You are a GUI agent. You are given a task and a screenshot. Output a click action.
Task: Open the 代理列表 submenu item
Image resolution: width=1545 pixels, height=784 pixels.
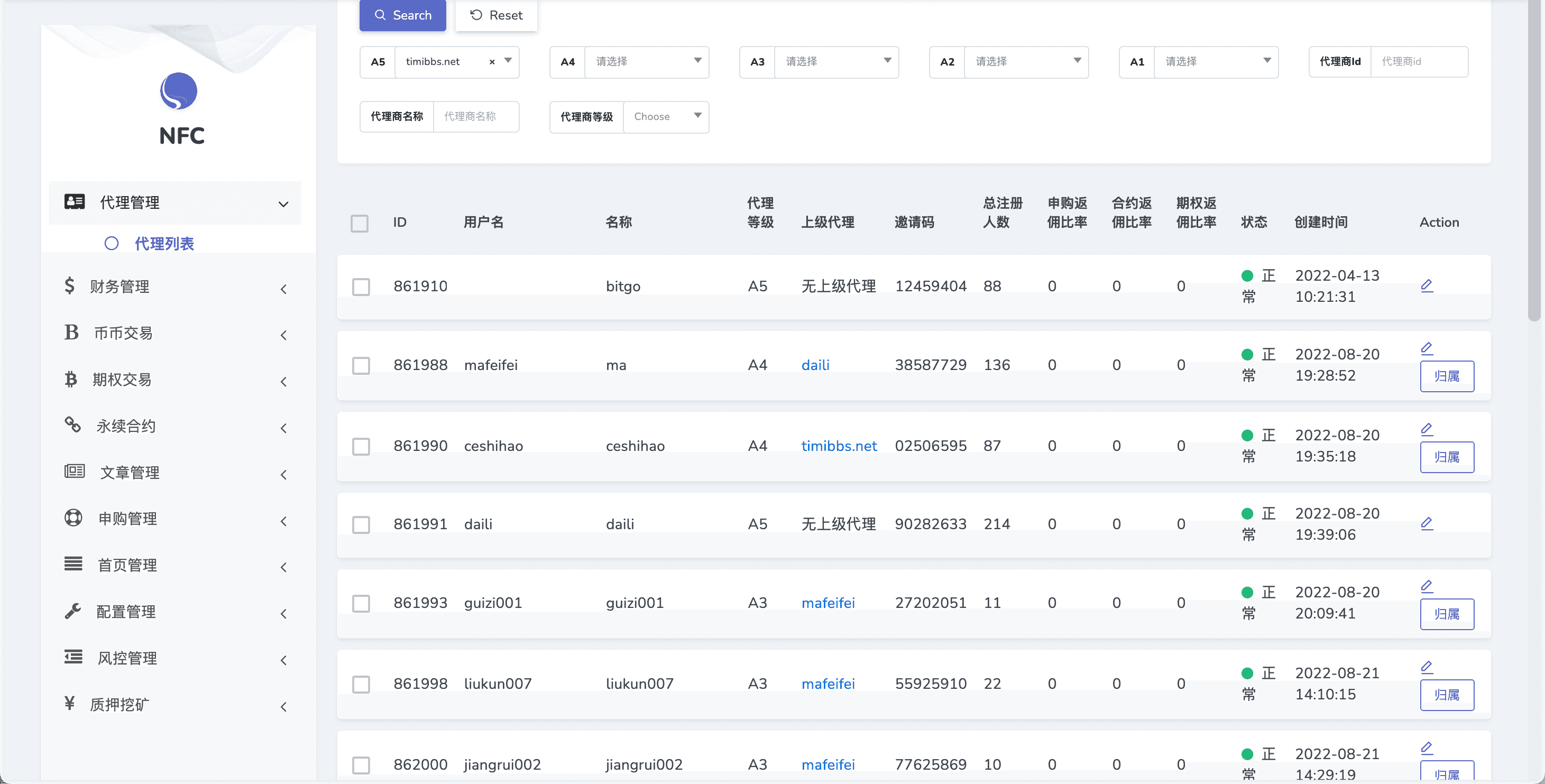(164, 244)
